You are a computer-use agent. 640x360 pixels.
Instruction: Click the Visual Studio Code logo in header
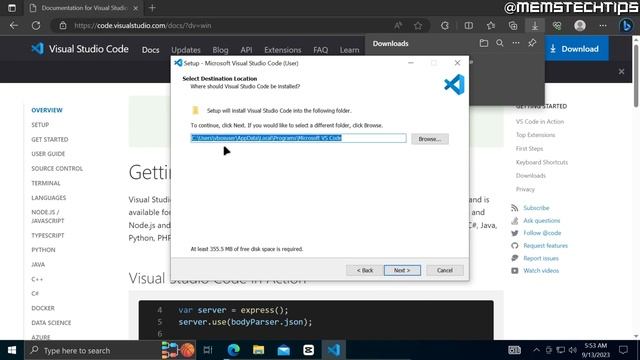80,49
